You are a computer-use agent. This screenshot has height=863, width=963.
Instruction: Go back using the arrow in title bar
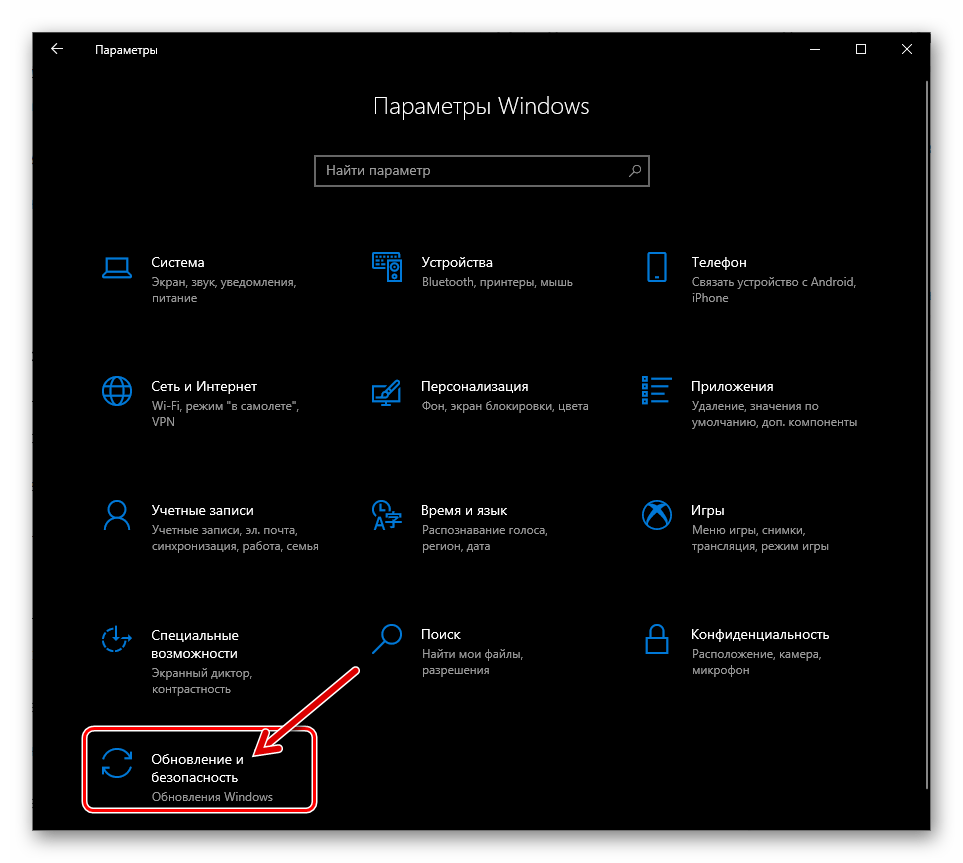pos(57,49)
